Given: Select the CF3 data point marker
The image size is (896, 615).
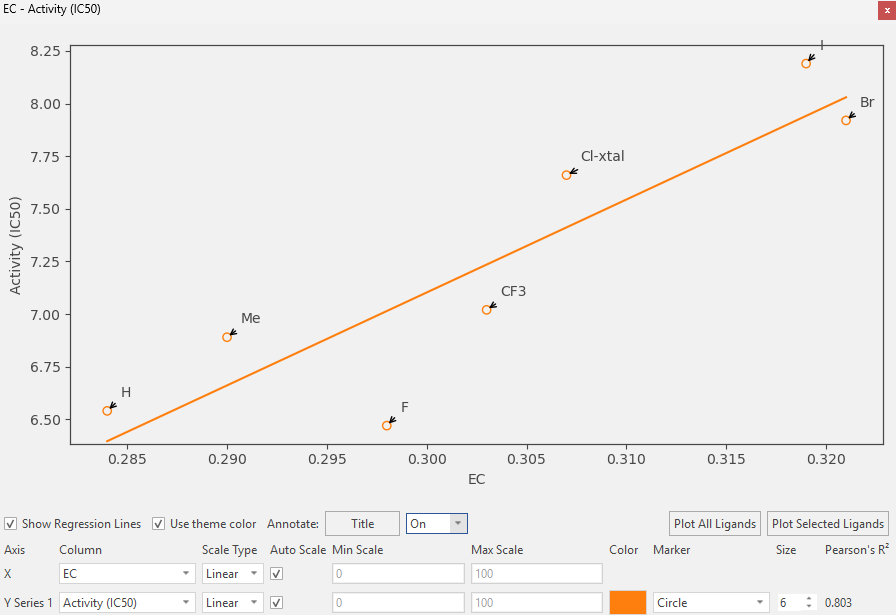Looking at the screenshot, I should click(x=486, y=310).
